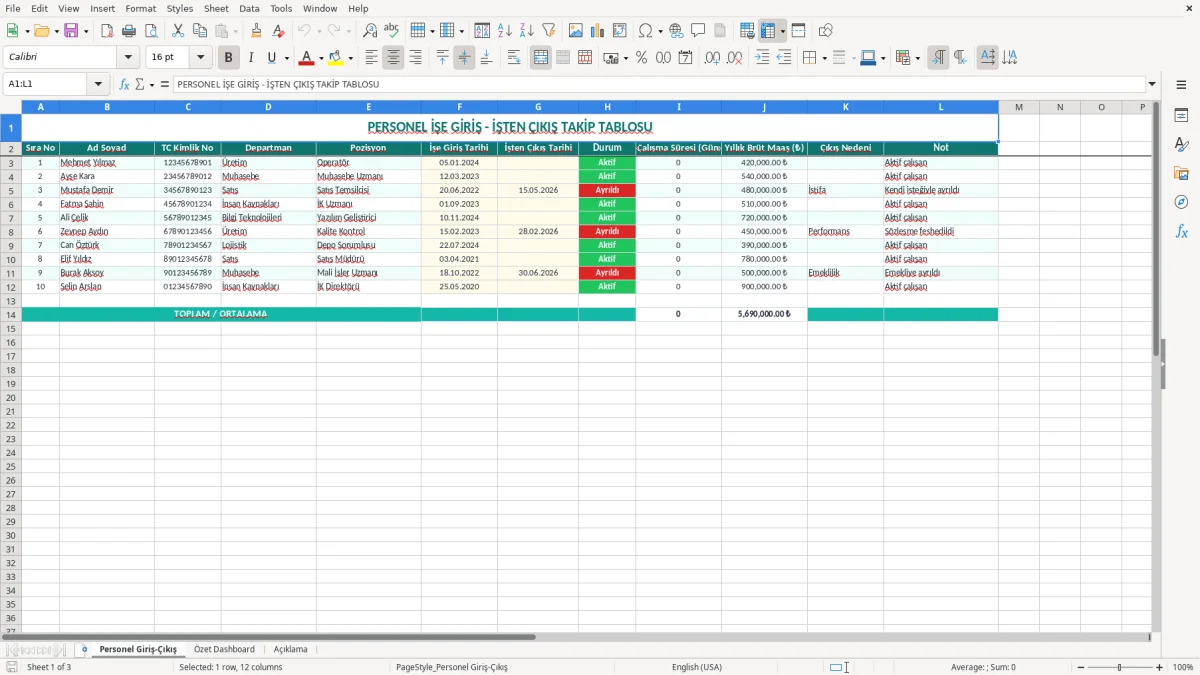Viewport: 1200px width, 675px height.
Task: Select column header H
Action: 607,107
